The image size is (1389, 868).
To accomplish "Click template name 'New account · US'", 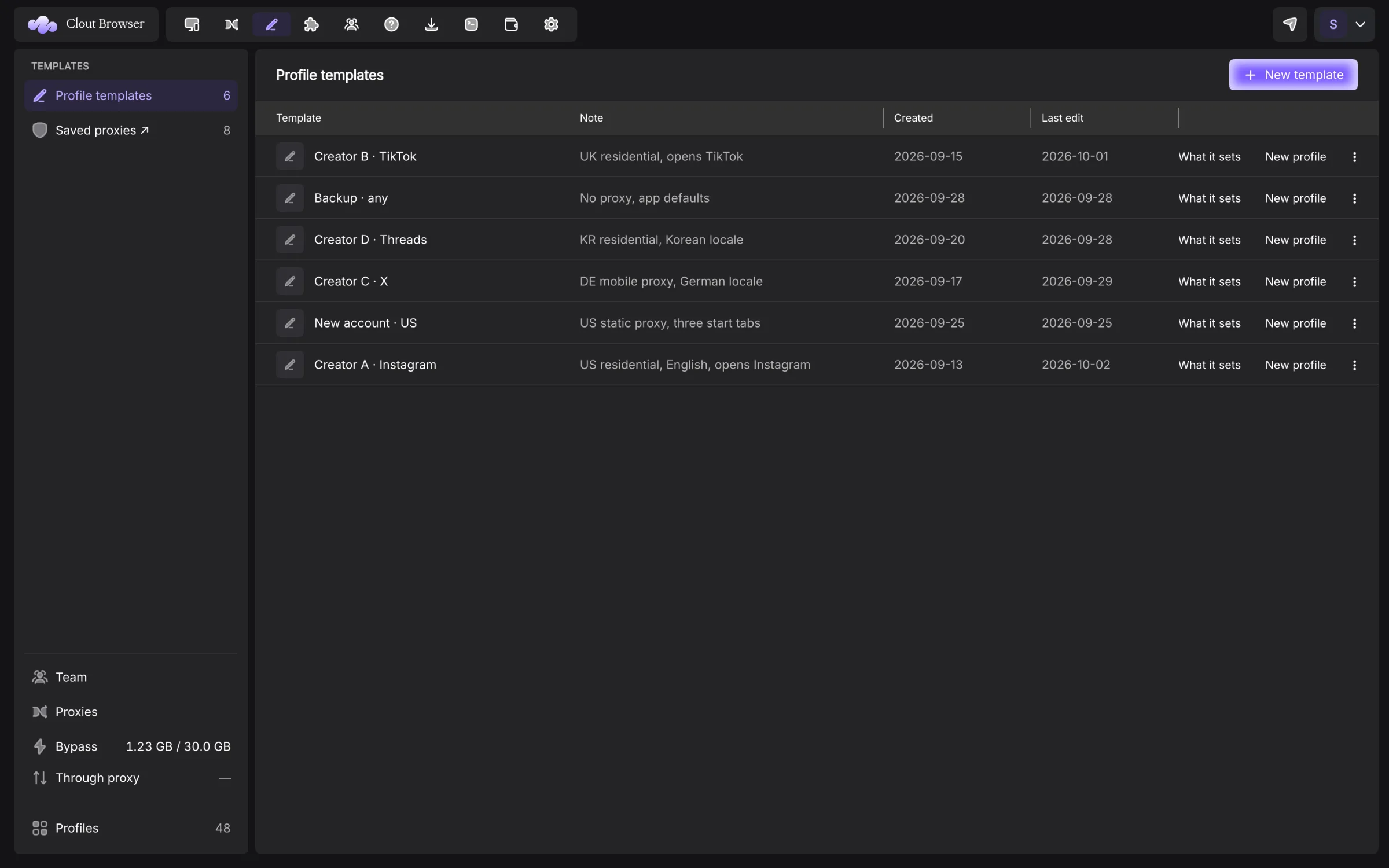I will tap(365, 323).
